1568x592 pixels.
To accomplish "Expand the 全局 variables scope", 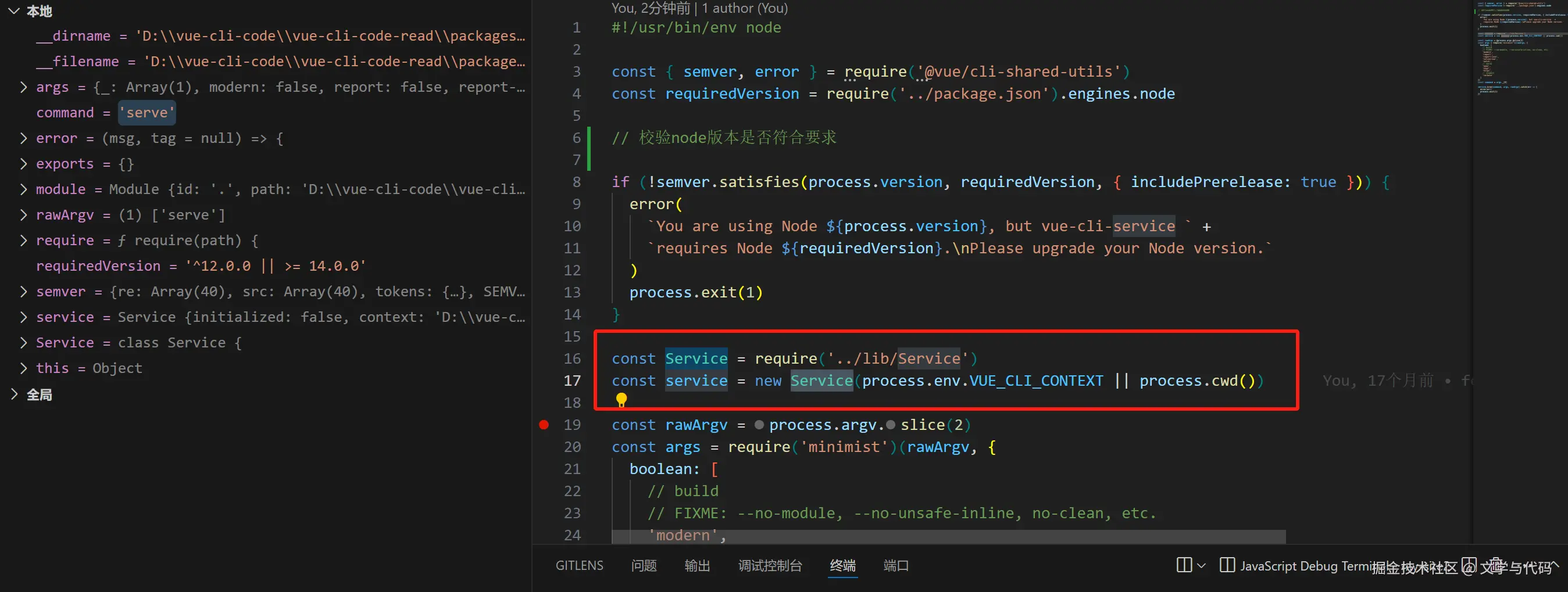I will (14, 394).
